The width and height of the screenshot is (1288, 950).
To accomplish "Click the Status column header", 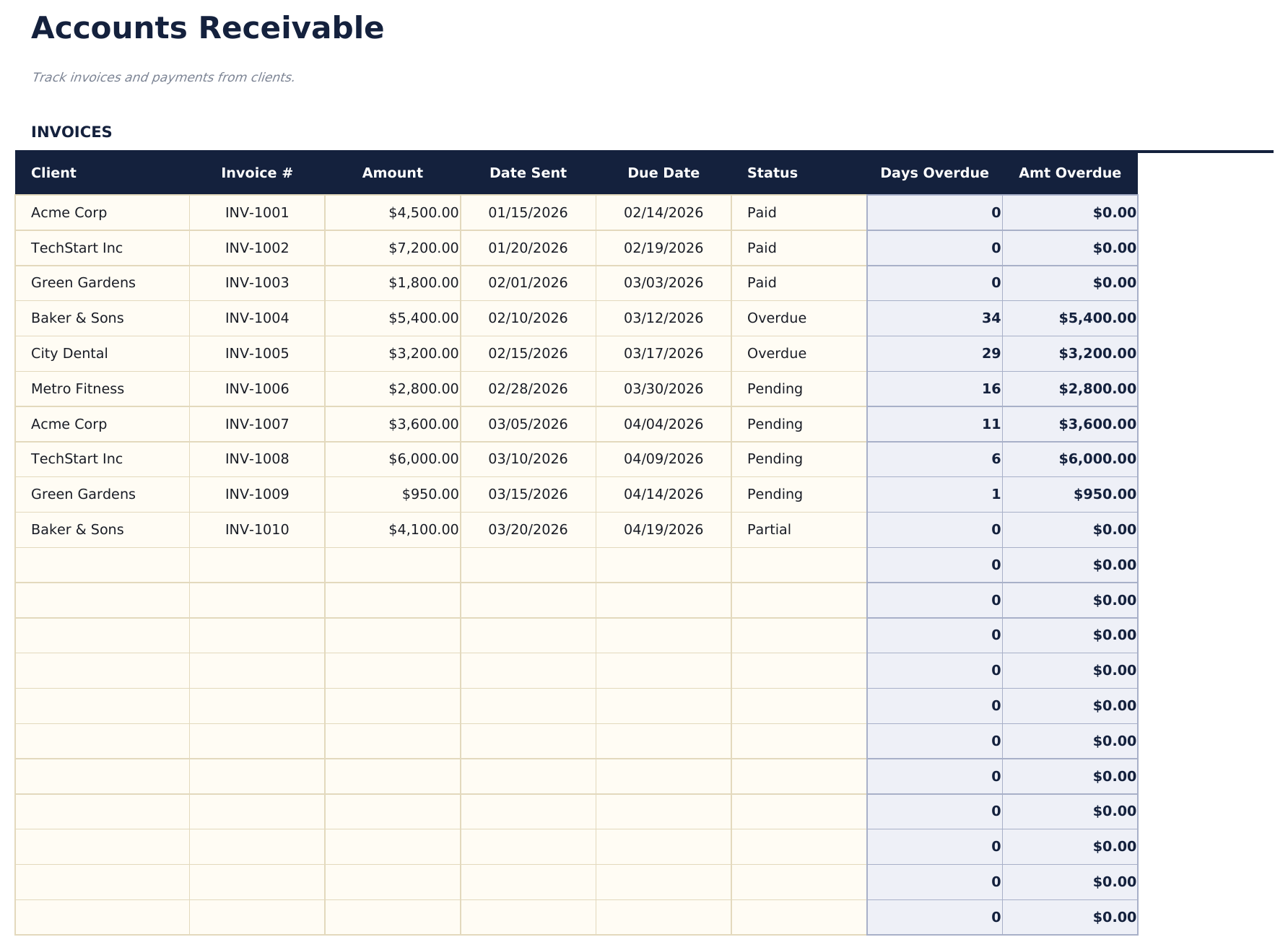I will [772, 173].
